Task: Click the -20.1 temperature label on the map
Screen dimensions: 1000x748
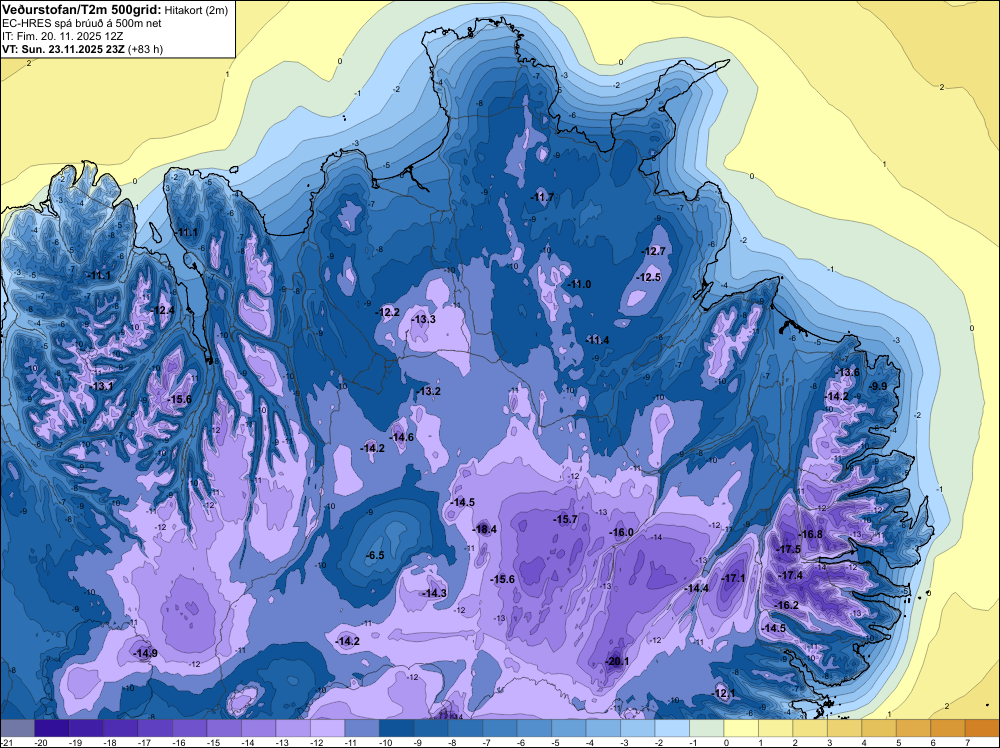Action: (617, 661)
